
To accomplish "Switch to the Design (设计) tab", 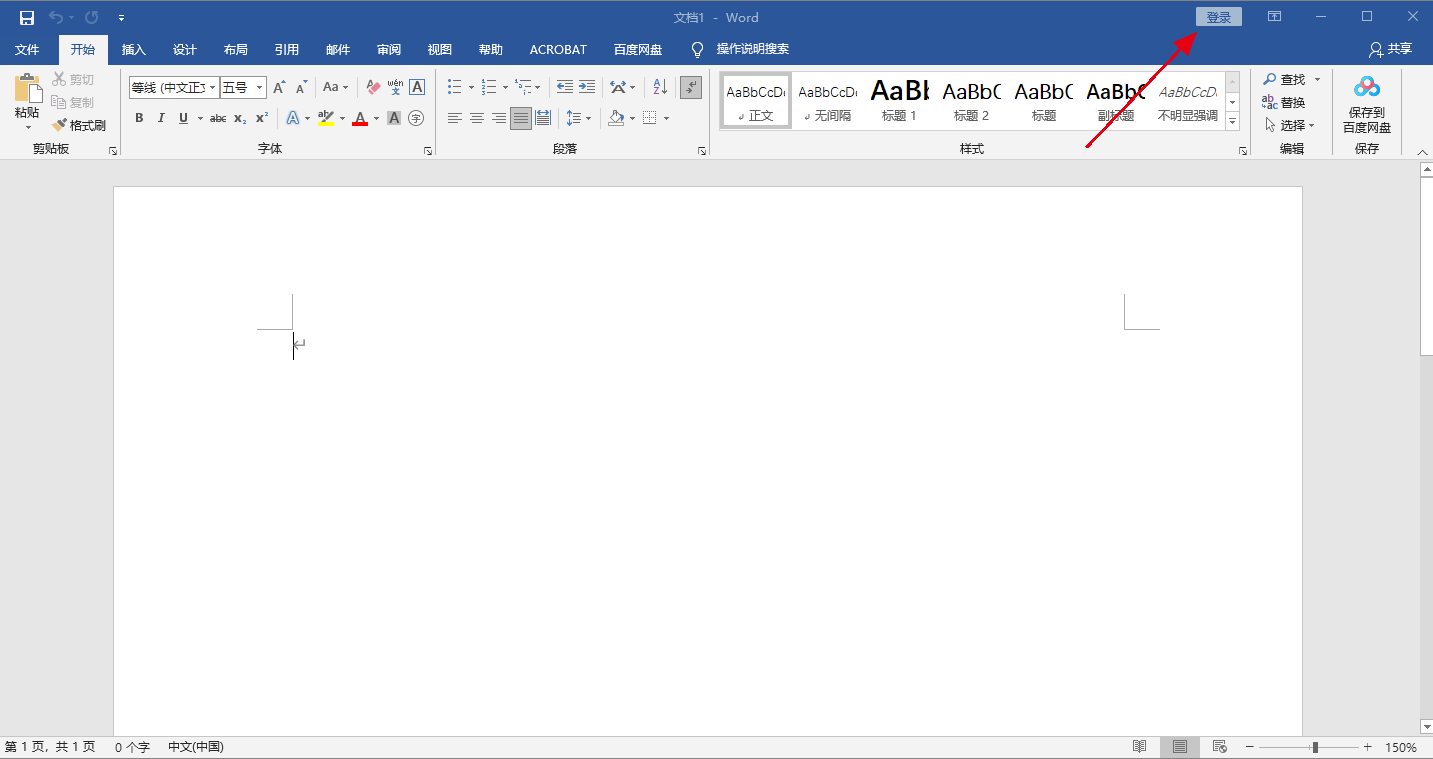I will click(x=185, y=50).
